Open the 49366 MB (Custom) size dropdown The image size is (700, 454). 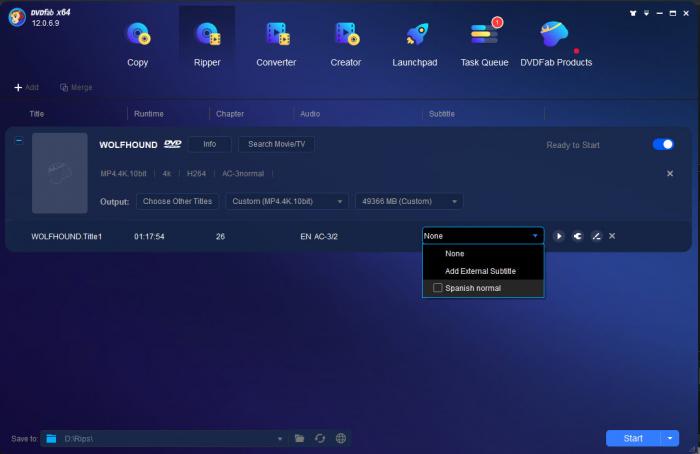tap(409, 201)
